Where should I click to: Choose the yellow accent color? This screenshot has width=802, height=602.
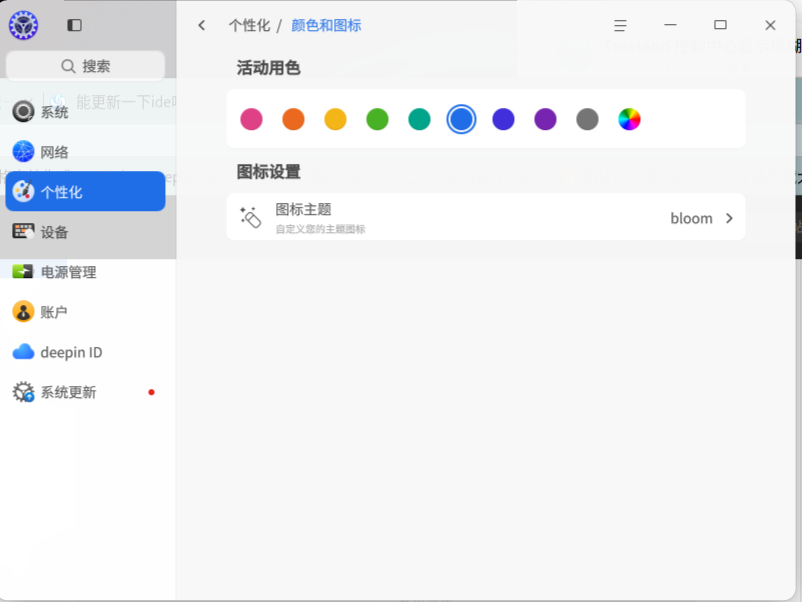pyautogui.click(x=336, y=119)
